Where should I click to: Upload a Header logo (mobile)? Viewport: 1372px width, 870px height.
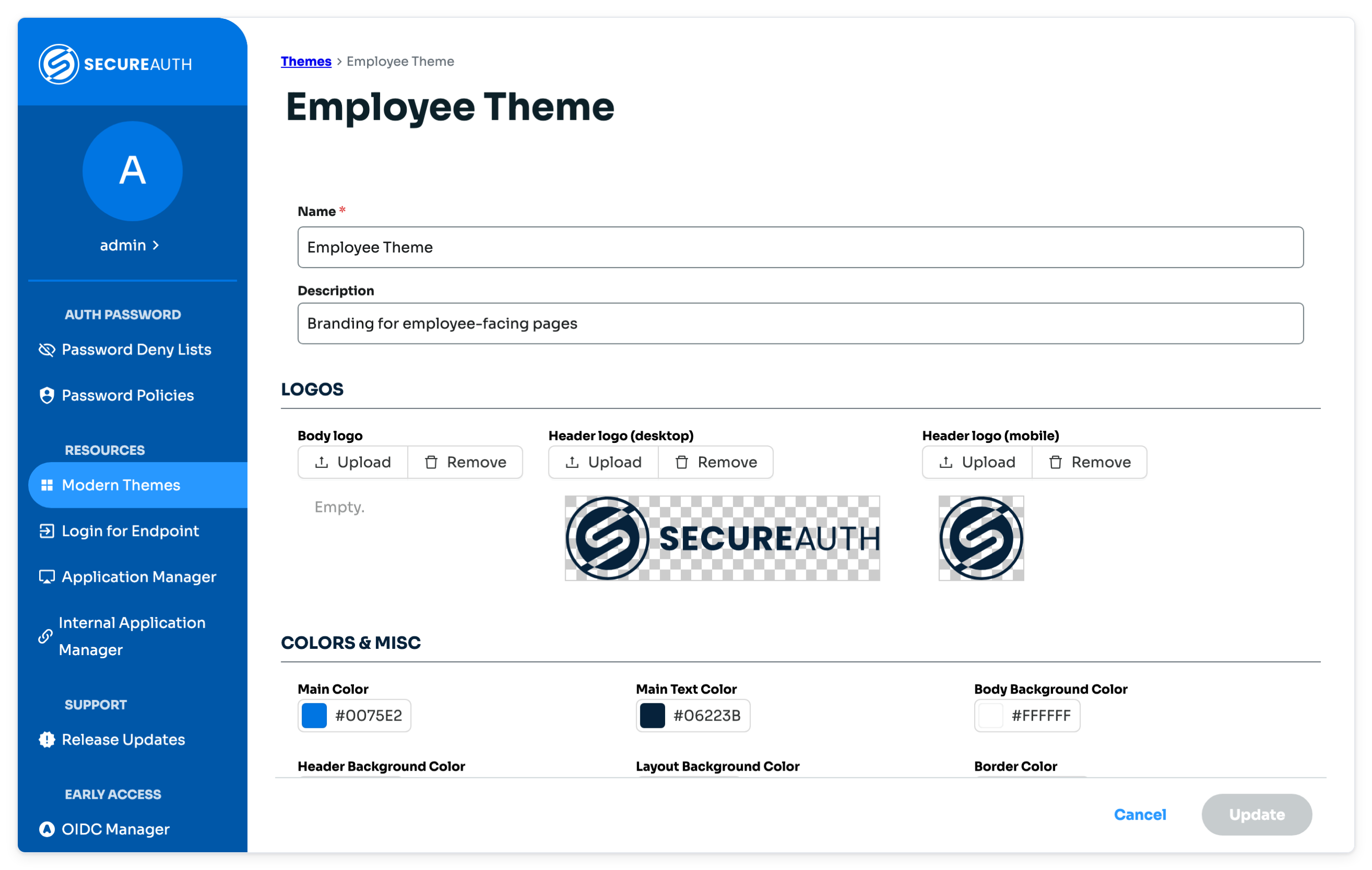[x=978, y=463]
